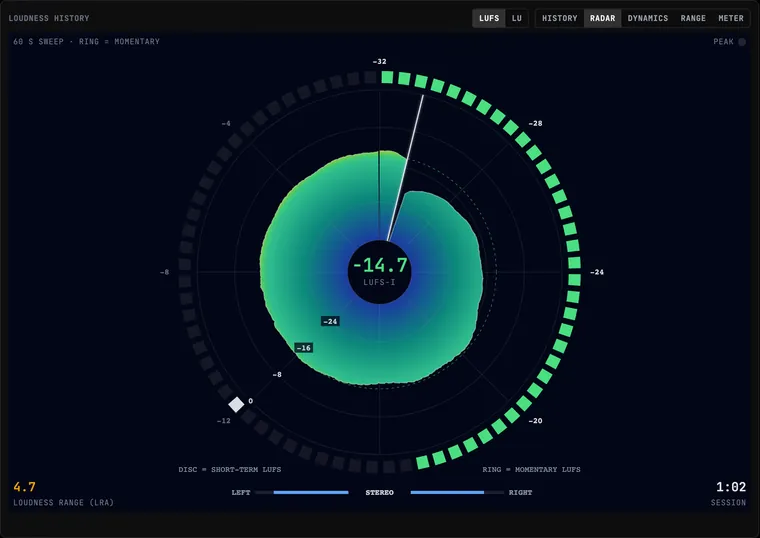Image resolution: width=760 pixels, height=538 pixels.
Task: Click the -32 ring scale label
Action: click(x=380, y=62)
